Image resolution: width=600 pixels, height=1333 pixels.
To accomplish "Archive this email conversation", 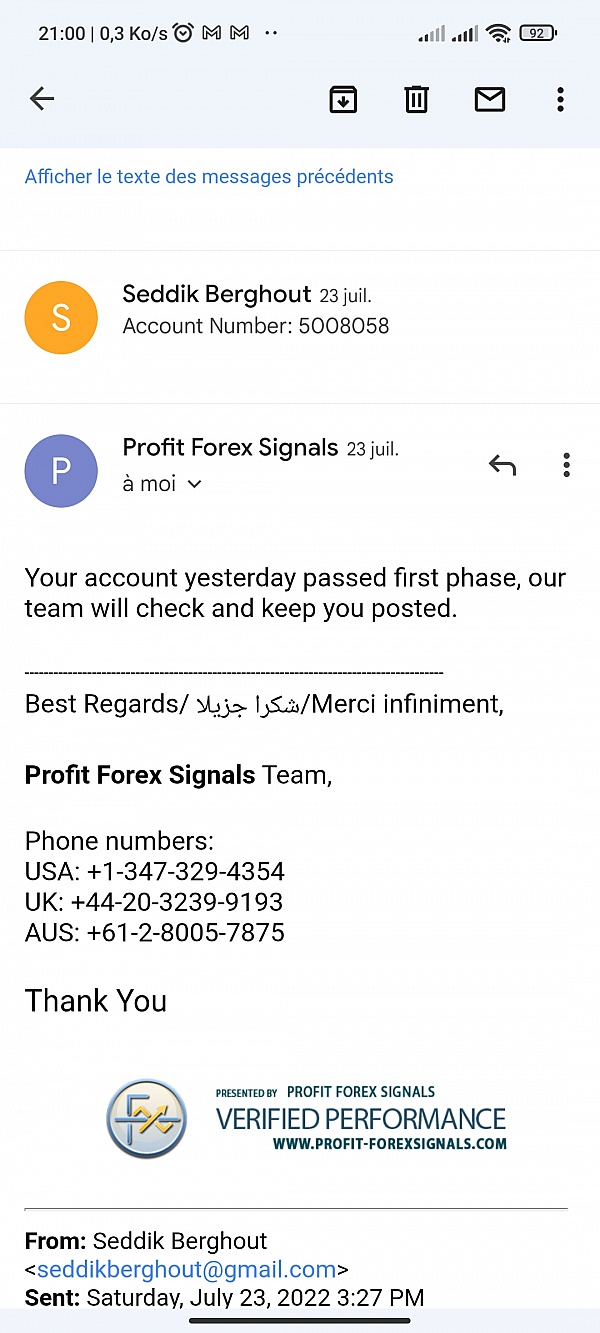I will [x=343, y=98].
